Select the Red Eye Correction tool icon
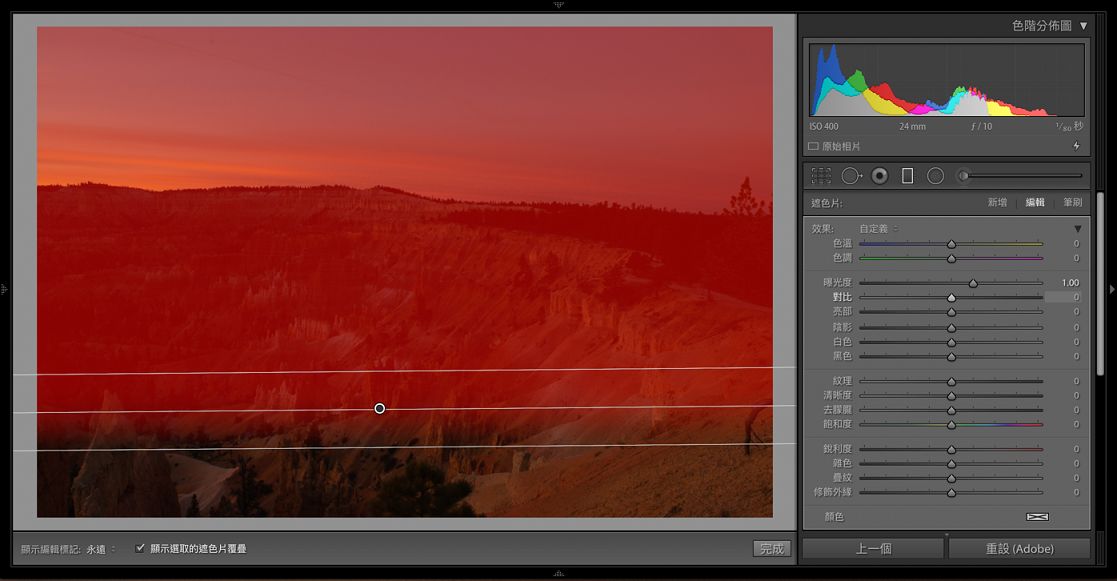The width and height of the screenshot is (1117, 581). pos(880,175)
